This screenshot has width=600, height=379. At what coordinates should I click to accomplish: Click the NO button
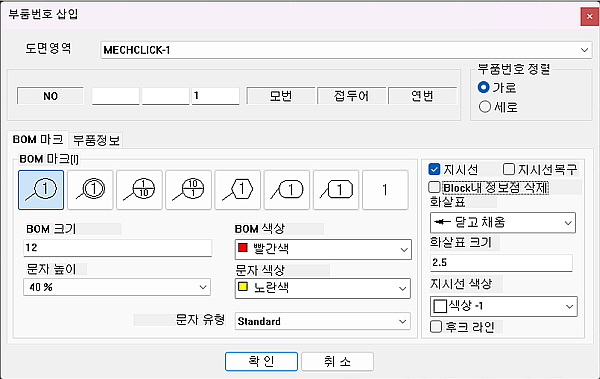tap(50, 96)
